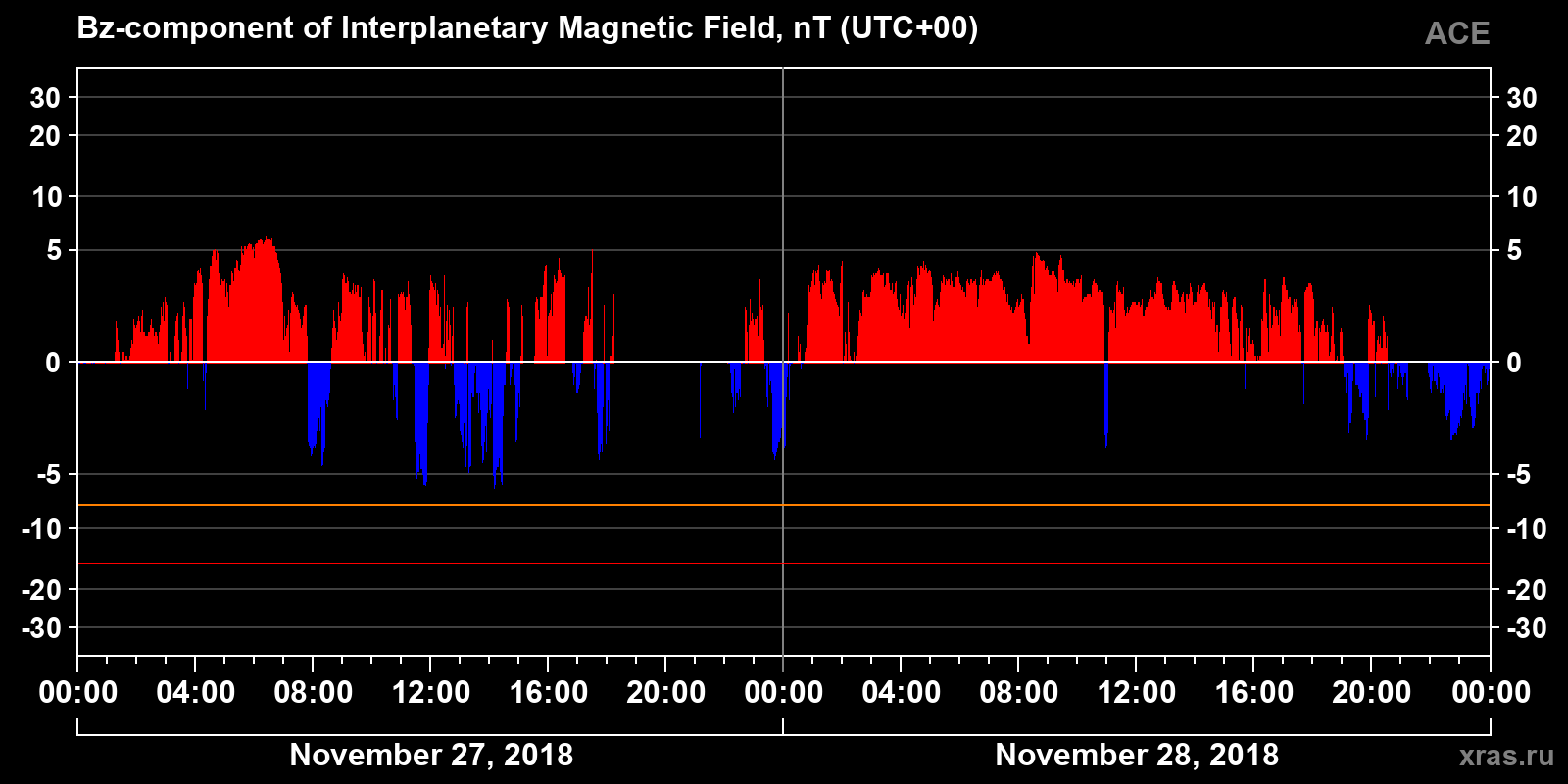Click the left axis label -10
Screen dimensions: 1568x784
tap(41, 529)
